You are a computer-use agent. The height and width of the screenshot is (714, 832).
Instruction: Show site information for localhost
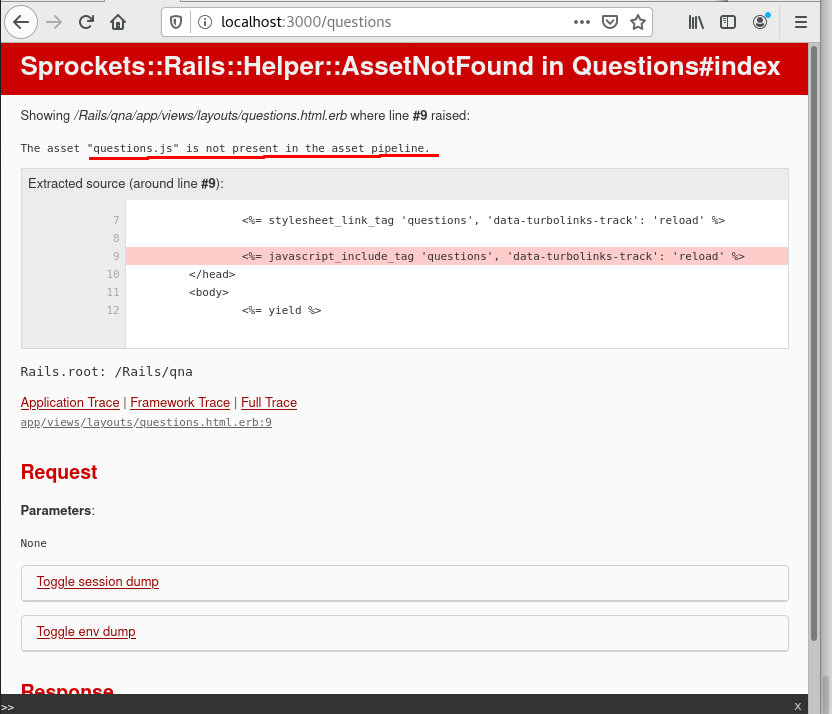205,22
